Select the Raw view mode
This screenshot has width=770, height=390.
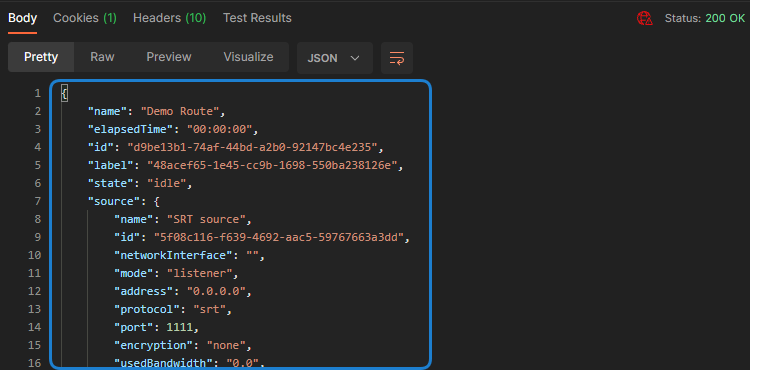tap(102, 57)
